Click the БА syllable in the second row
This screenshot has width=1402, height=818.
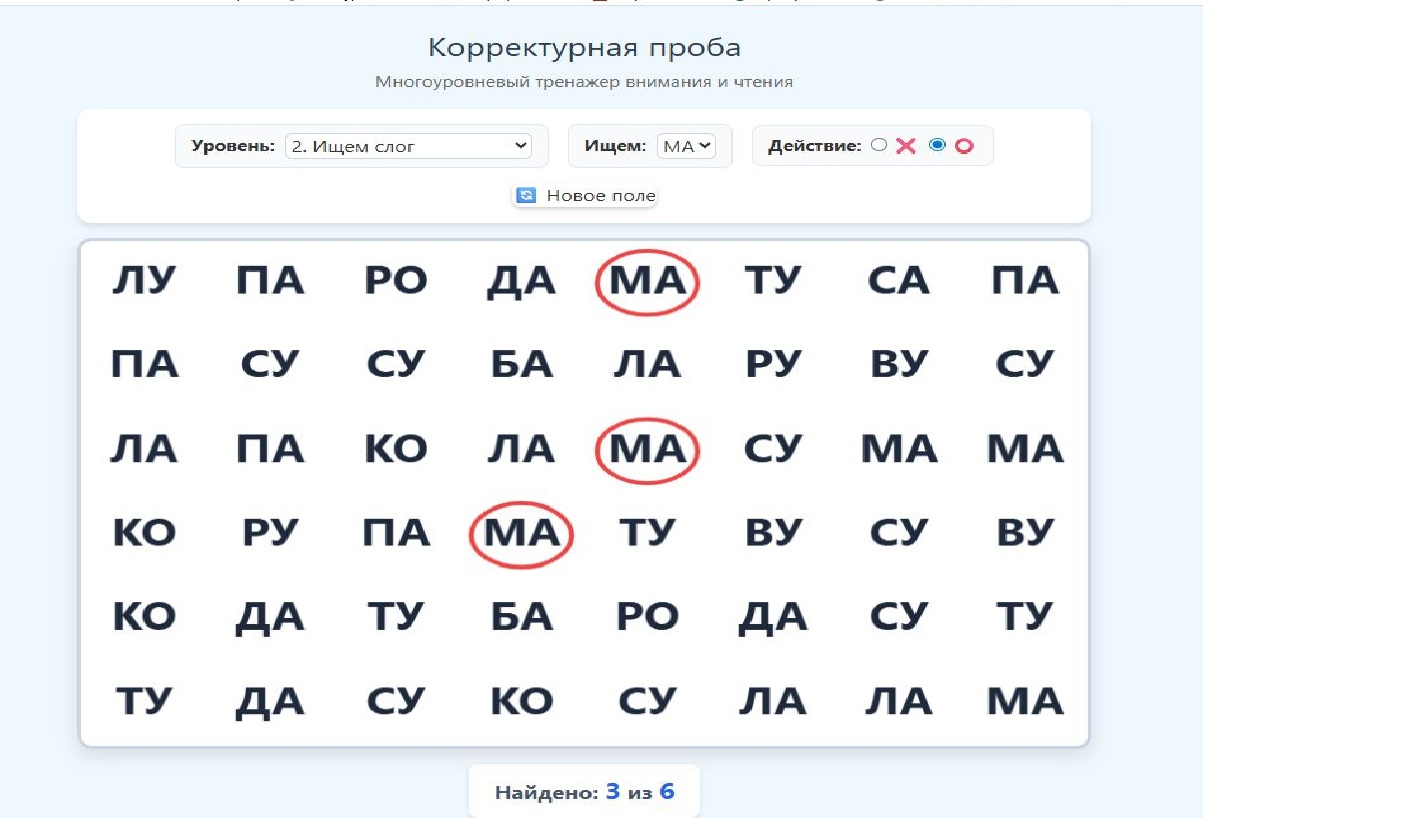pyautogui.click(x=521, y=366)
